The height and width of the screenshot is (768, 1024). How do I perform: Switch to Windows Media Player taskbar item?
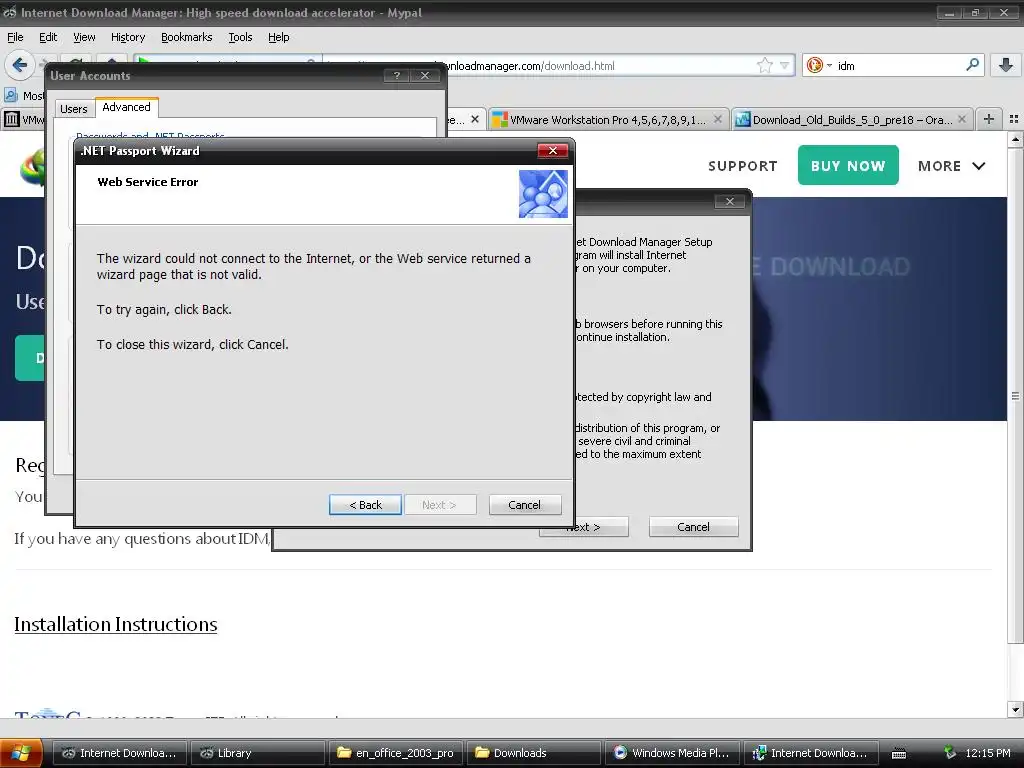[672, 753]
